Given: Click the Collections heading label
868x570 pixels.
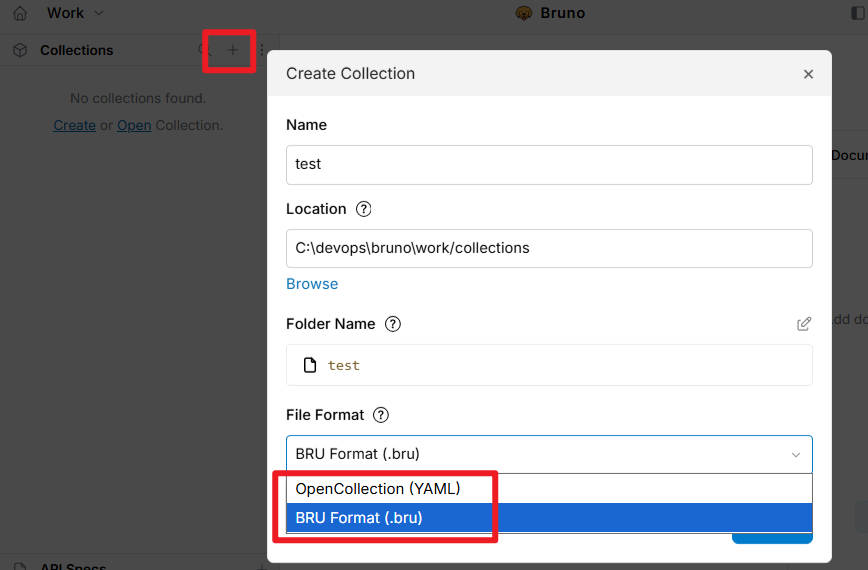Looking at the screenshot, I should pyautogui.click(x=76, y=50).
